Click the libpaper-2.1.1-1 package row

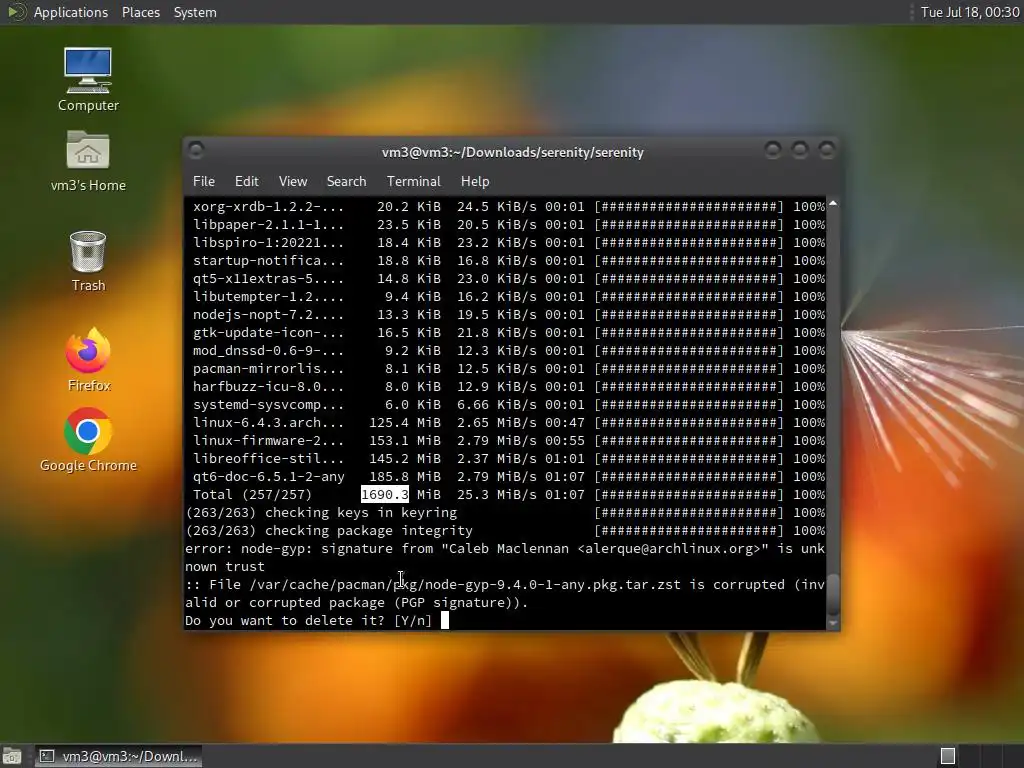click(508, 224)
